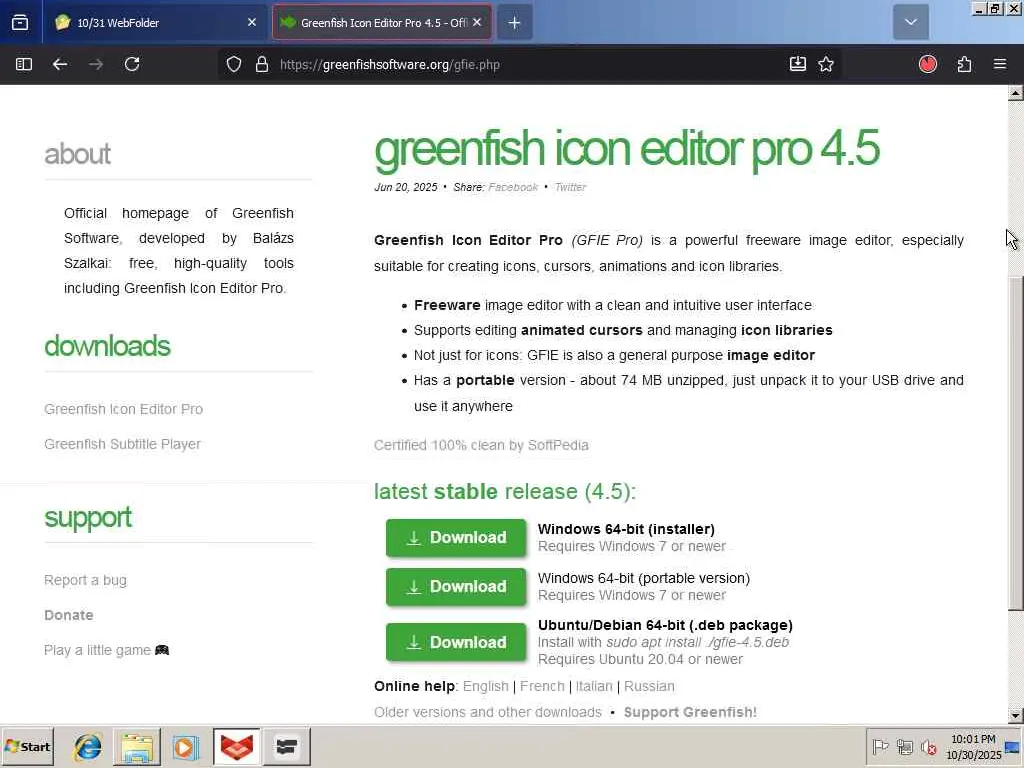Click the forward navigation arrow
The image size is (1024, 768).
[x=96, y=64]
